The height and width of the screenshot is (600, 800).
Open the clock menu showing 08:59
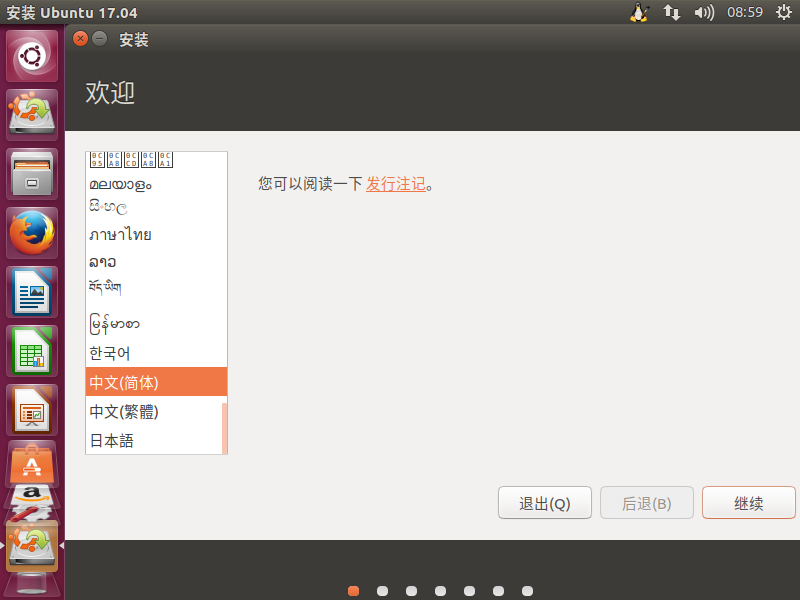744,12
